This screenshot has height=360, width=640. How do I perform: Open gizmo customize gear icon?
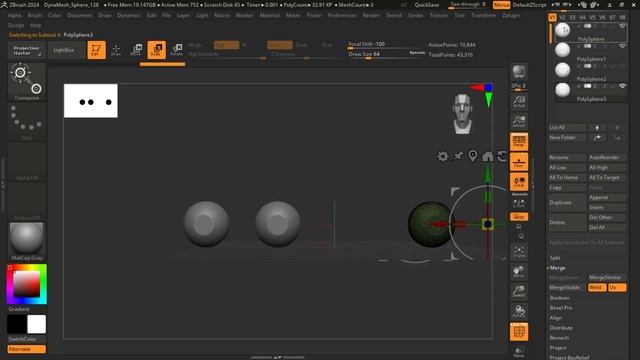442,156
